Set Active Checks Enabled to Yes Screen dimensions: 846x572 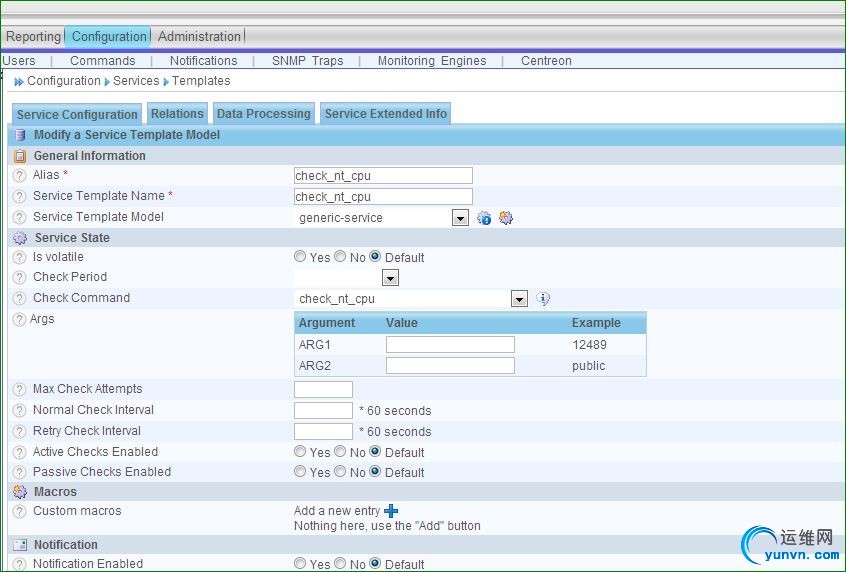point(300,451)
